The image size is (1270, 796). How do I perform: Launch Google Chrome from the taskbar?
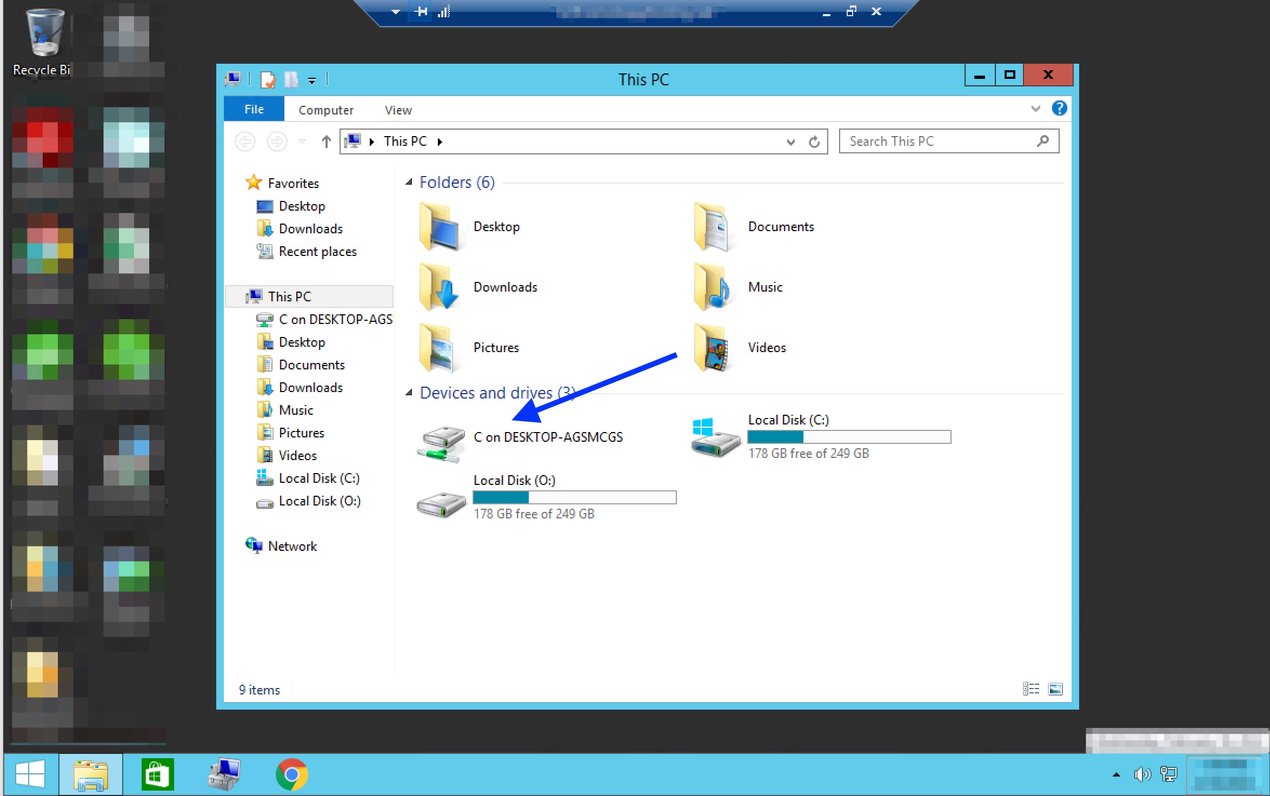[291, 773]
